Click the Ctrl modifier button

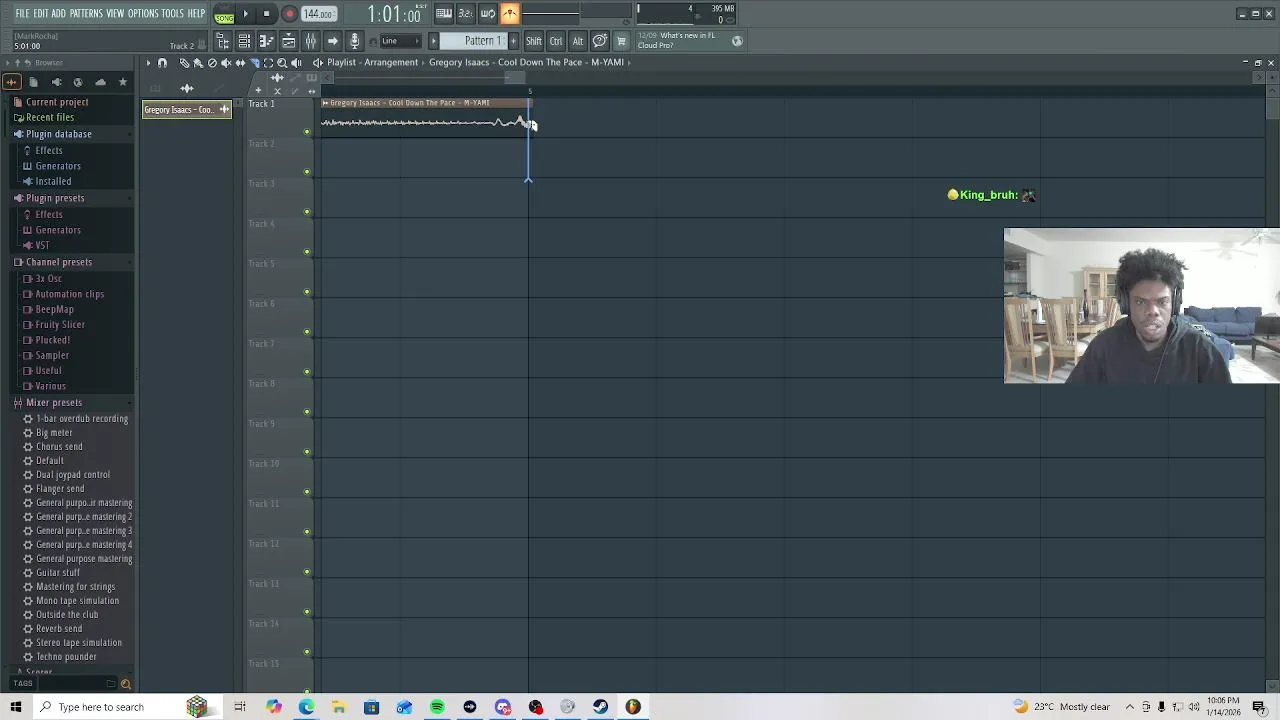(556, 41)
